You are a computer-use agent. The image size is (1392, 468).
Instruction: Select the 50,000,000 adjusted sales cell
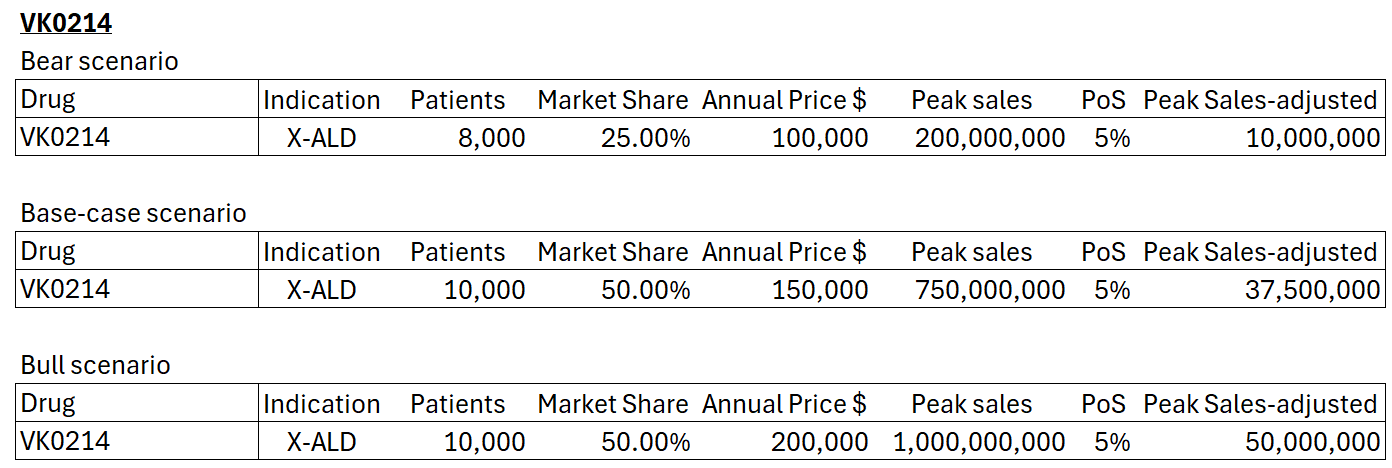click(1312, 442)
